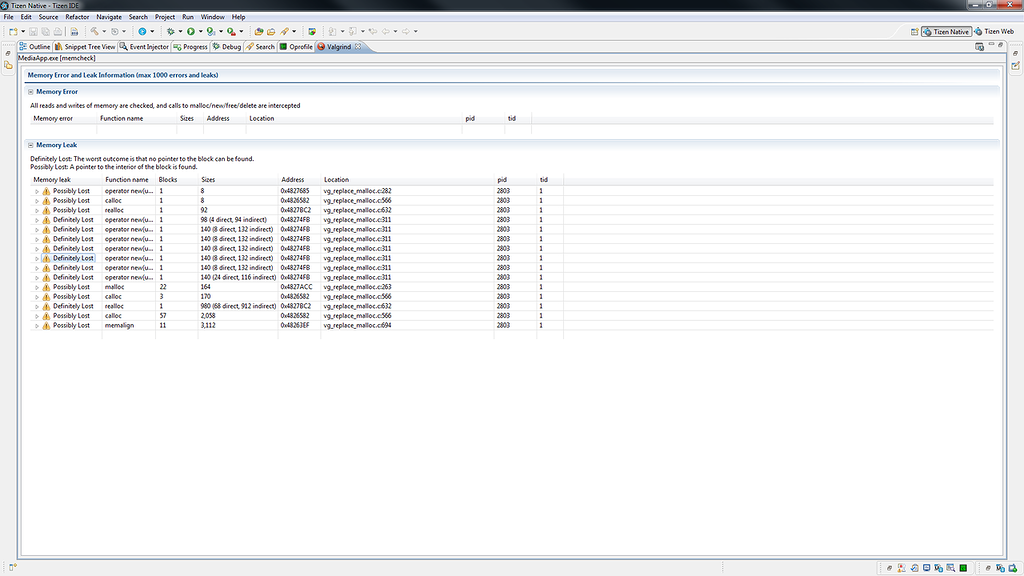
Task: Switch to the Event Injector tab
Action: [x=144, y=46]
